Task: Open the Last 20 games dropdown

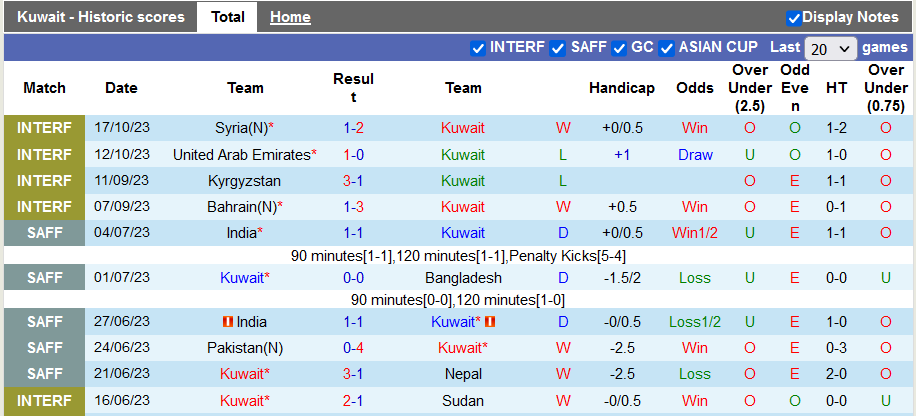Action: pos(830,48)
